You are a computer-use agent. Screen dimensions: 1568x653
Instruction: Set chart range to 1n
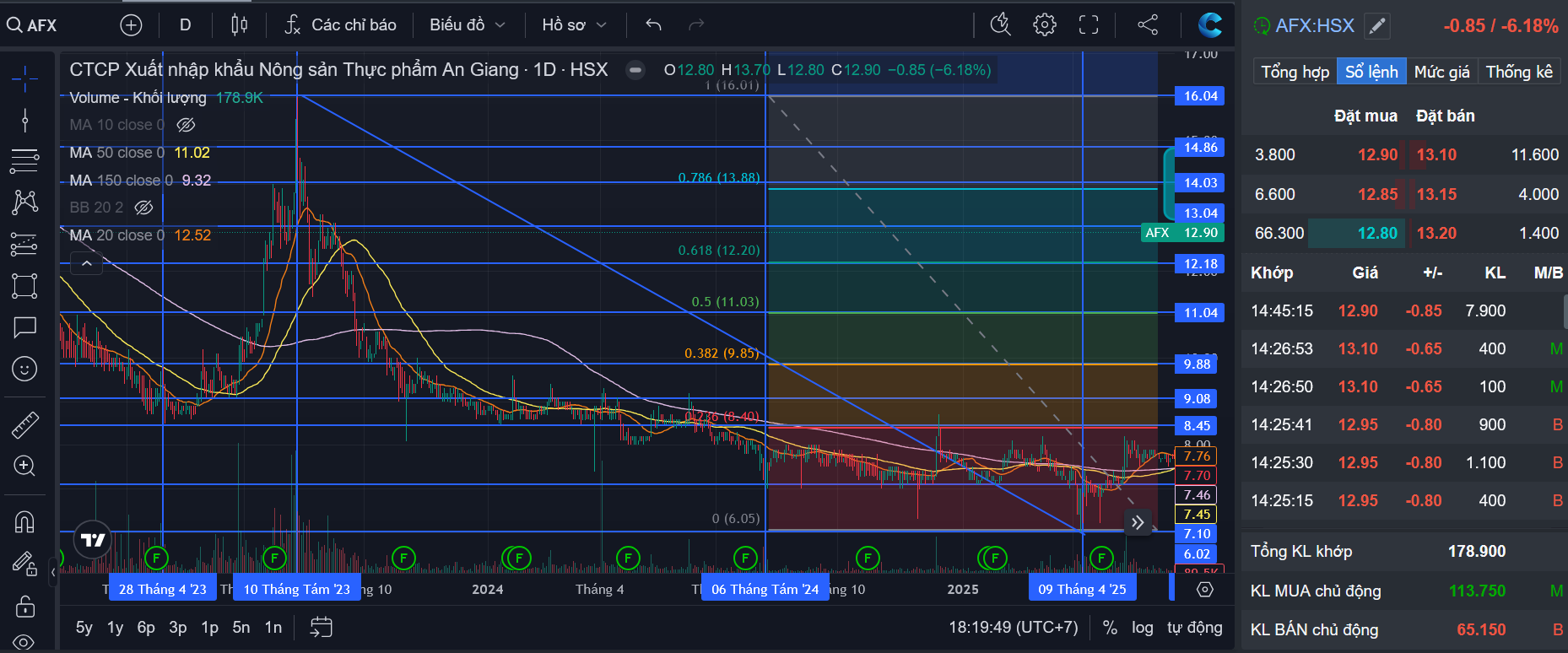pyautogui.click(x=273, y=628)
